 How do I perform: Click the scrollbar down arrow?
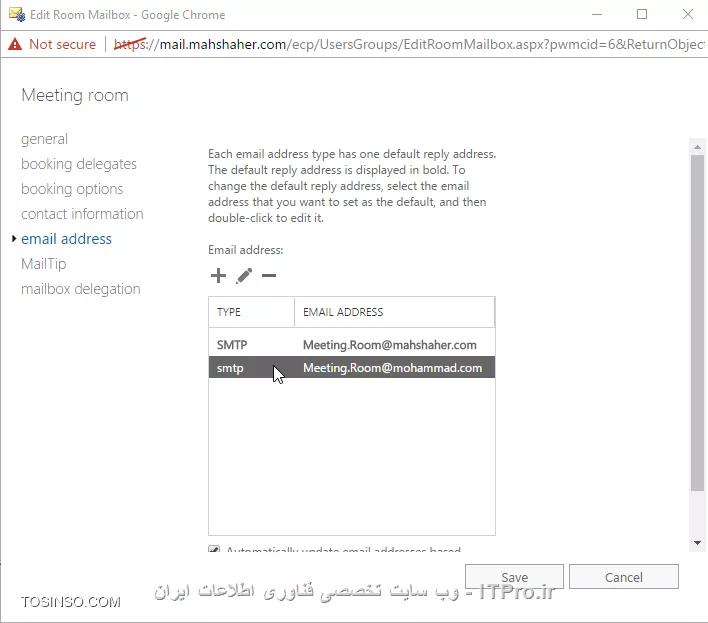click(x=697, y=543)
